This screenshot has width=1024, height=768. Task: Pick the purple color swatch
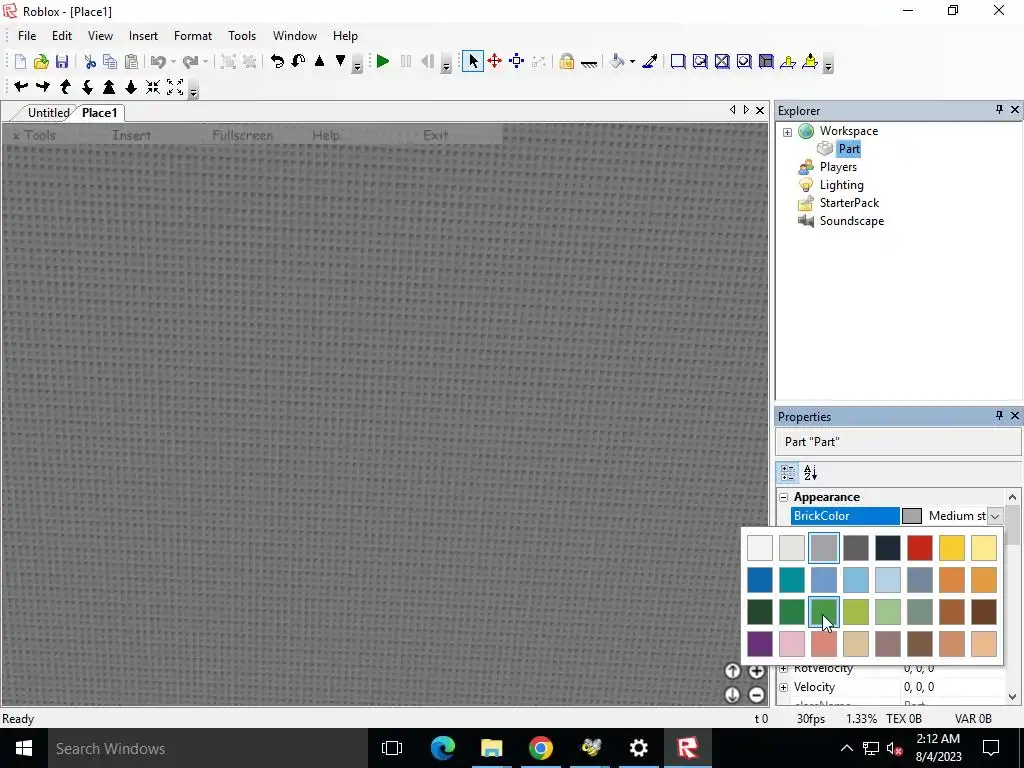point(760,644)
